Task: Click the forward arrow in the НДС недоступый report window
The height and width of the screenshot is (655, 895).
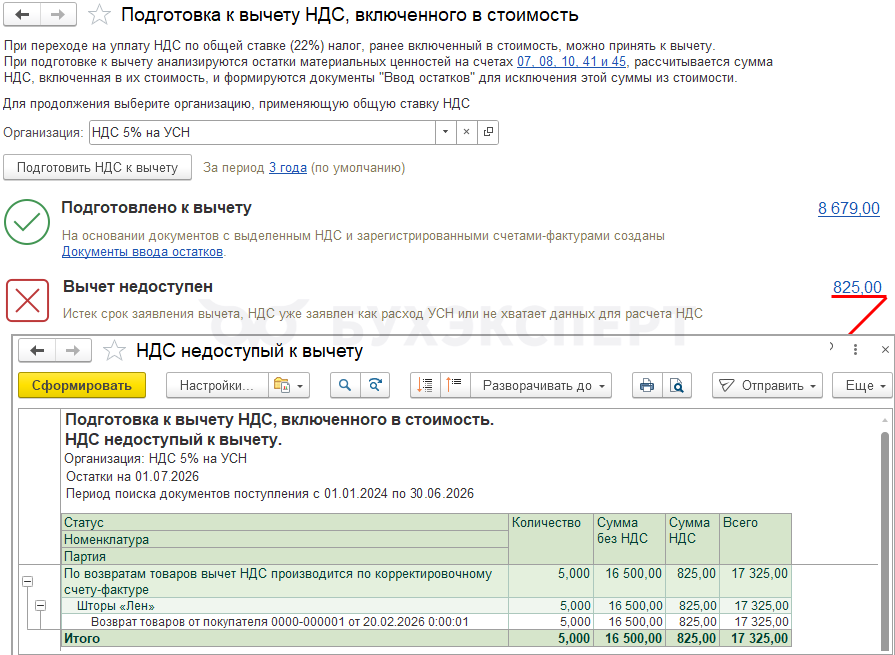Action: 73,350
